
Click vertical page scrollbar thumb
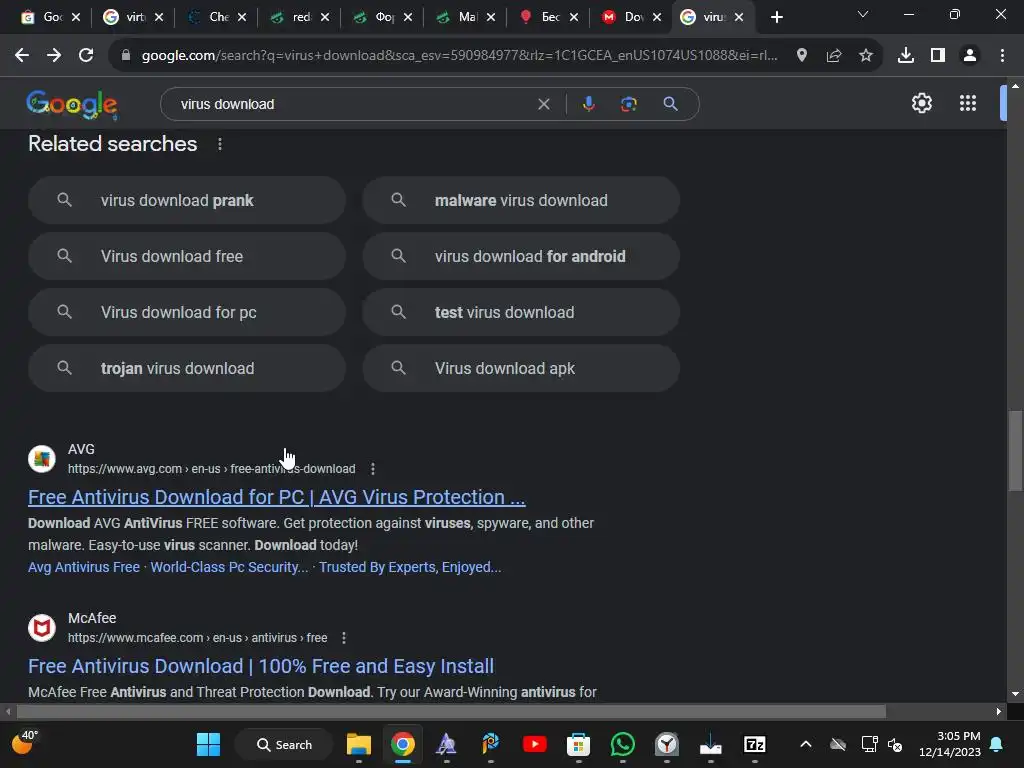(x=1015, y=451)
